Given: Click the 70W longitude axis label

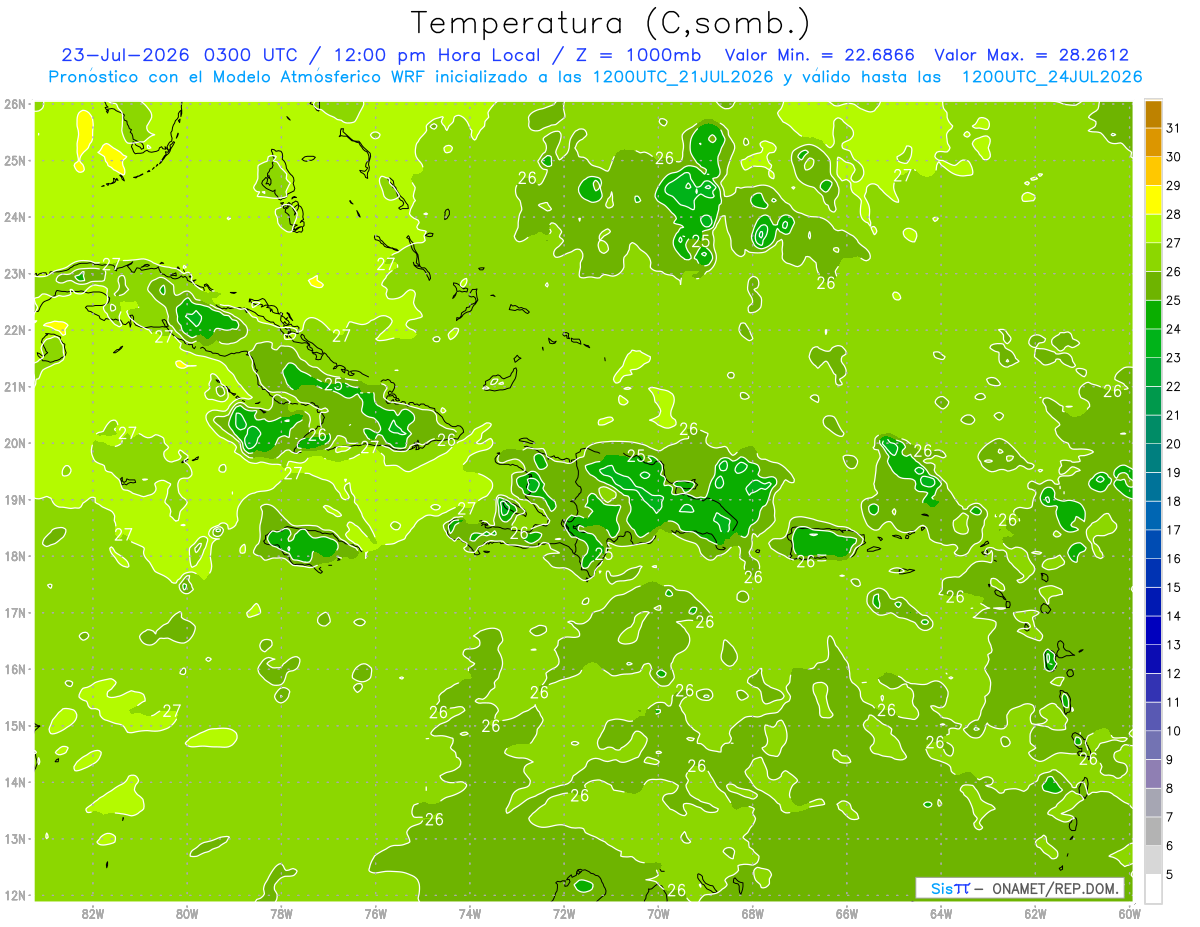Looking at the screenshot, I should (658, 913).
